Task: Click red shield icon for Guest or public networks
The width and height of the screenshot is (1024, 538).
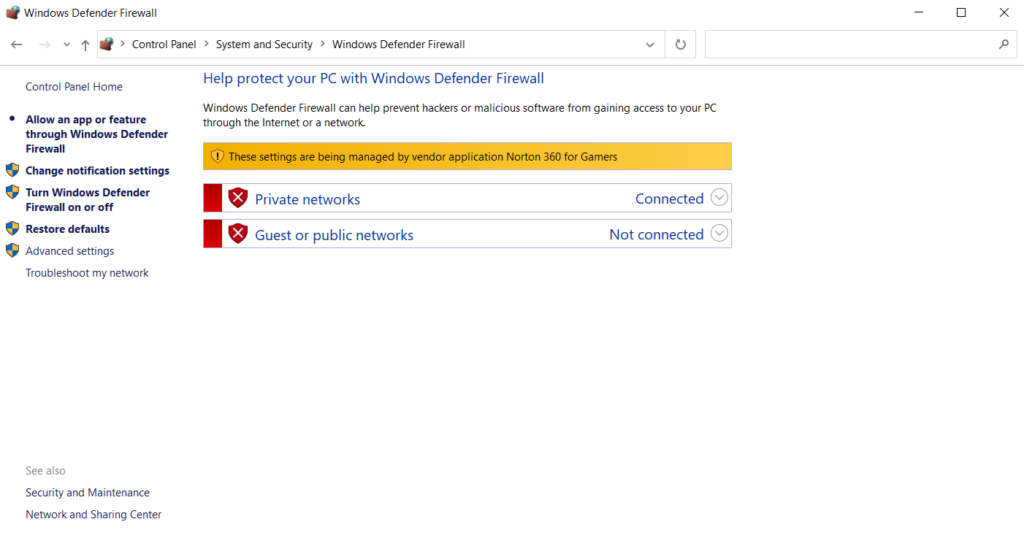Action: 238,234
